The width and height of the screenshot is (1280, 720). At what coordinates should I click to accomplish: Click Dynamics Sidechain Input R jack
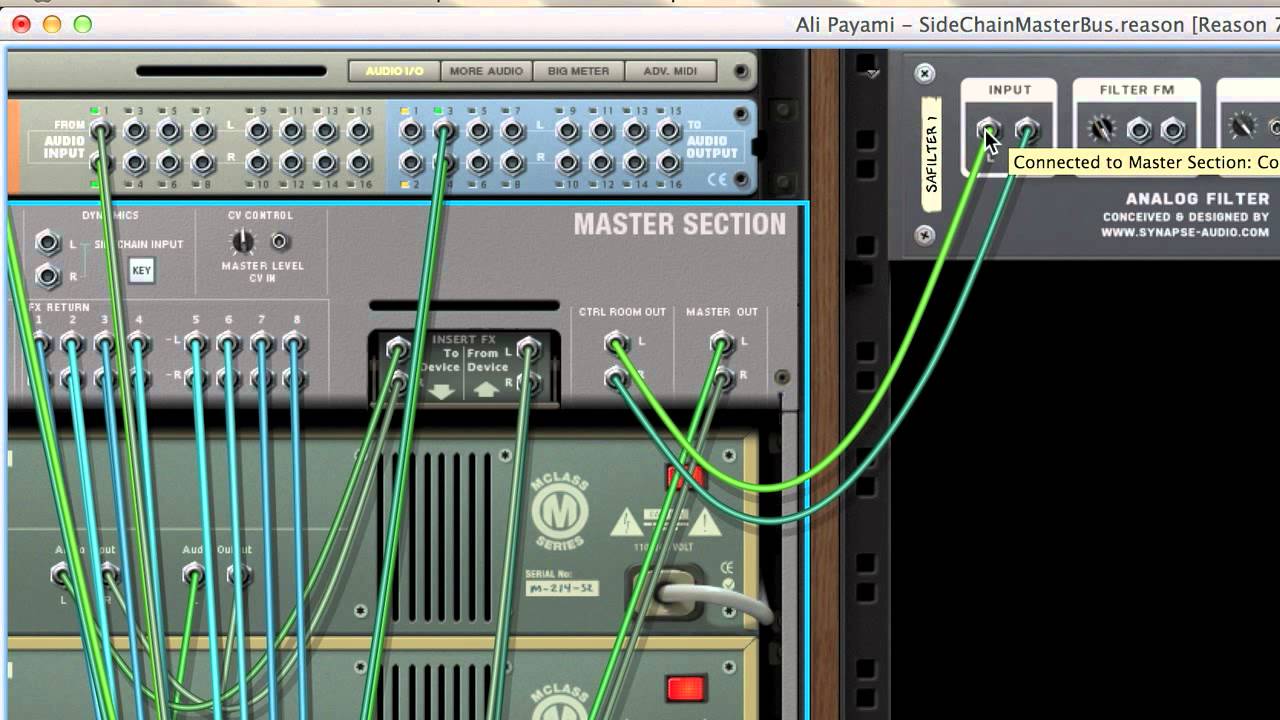pos(47,275)
